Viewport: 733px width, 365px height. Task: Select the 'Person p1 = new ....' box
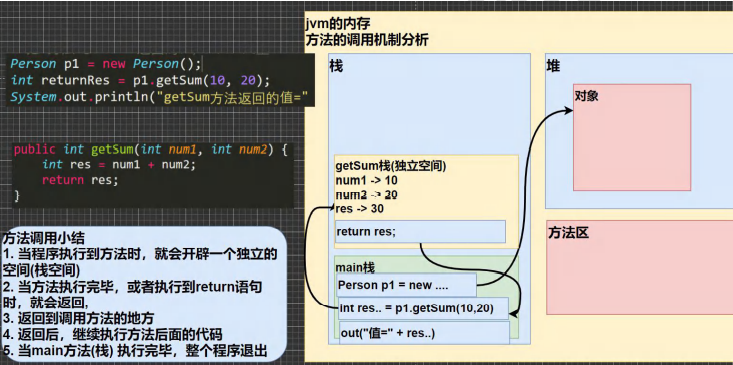[406, 285]
